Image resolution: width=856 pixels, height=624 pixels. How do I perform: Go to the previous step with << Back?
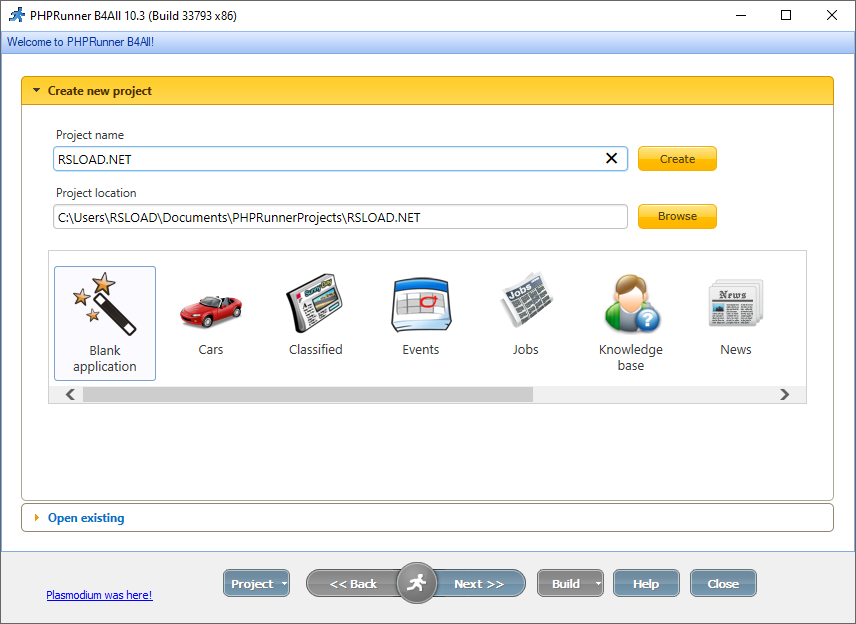(353, 584)
